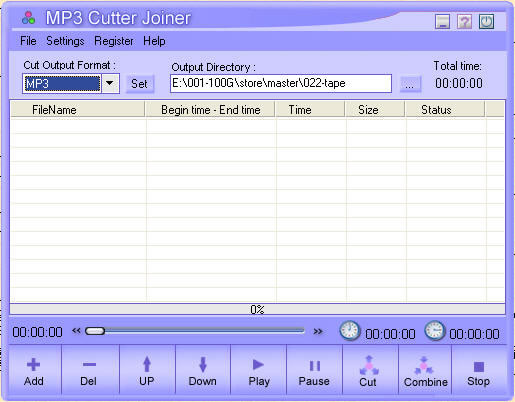Click the begin time value 00:00:00

[x=390, y=334]
